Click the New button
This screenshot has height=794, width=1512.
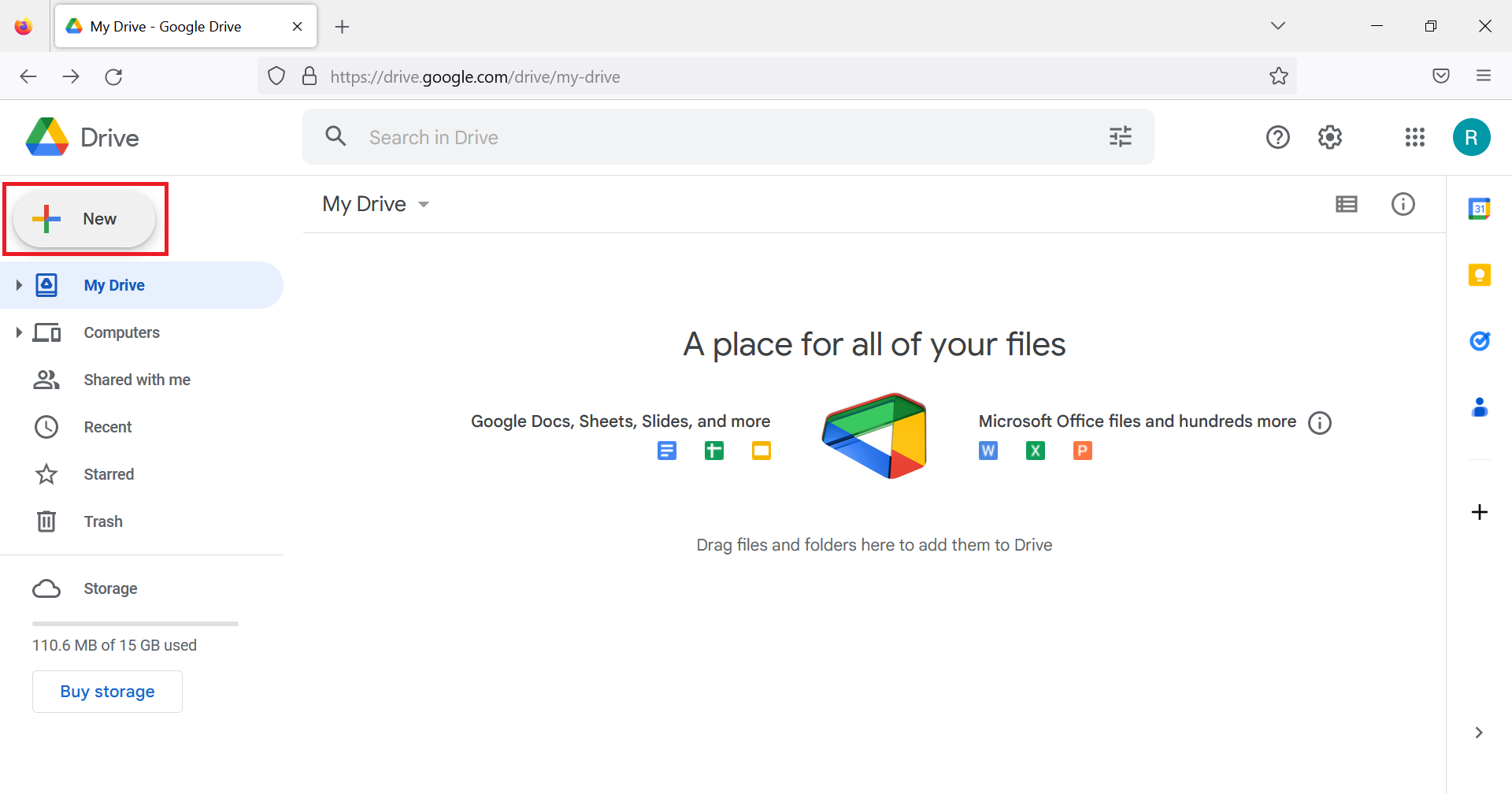coord(84,219)
